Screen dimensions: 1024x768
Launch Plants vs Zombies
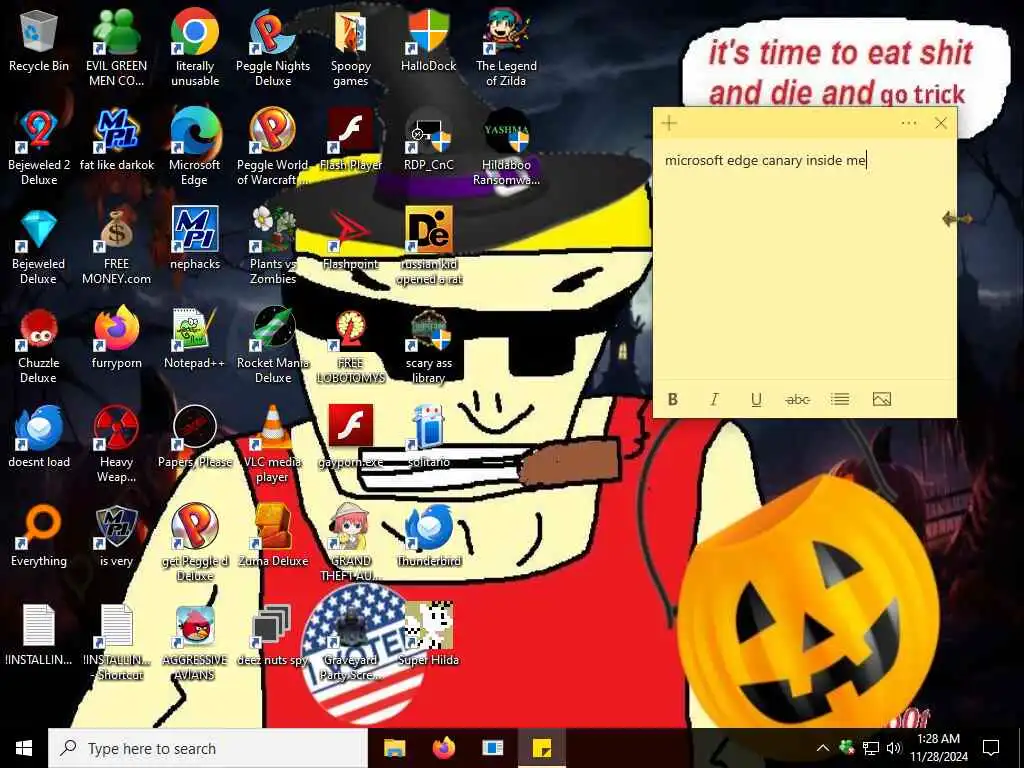273,246
